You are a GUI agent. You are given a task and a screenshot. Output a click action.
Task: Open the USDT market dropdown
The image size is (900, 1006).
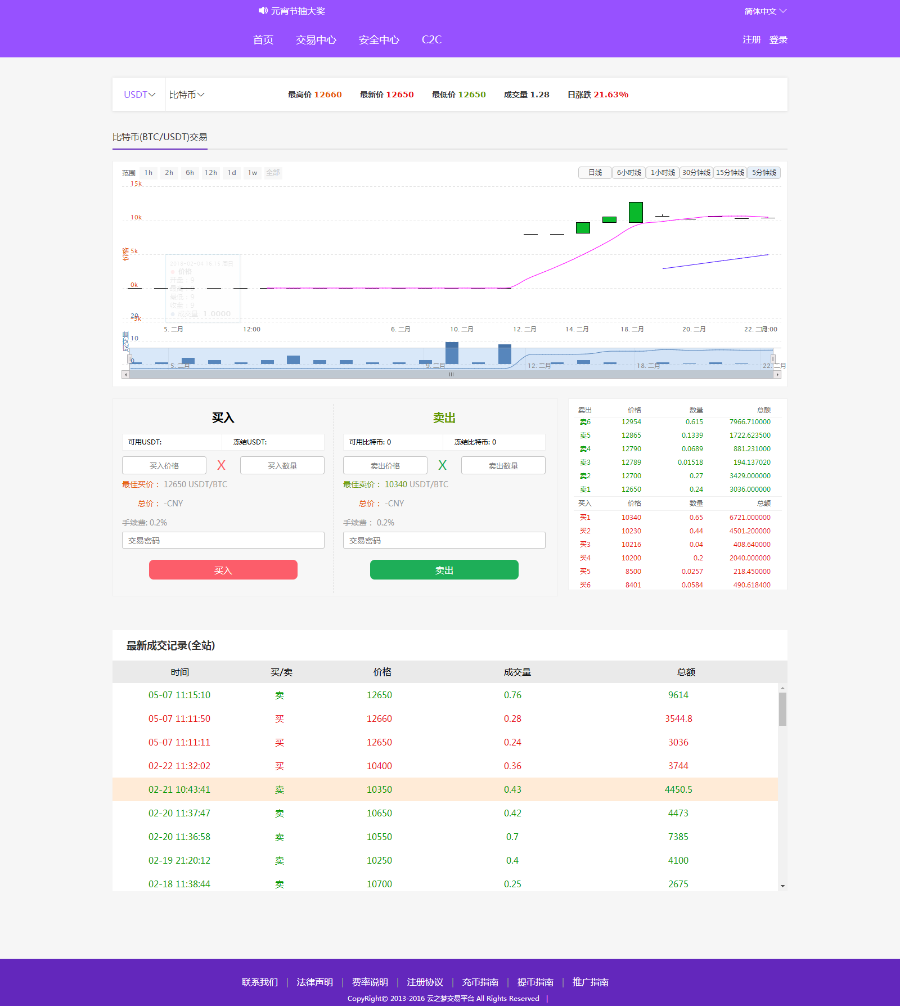pyautogui.click(x=139, y=94)
